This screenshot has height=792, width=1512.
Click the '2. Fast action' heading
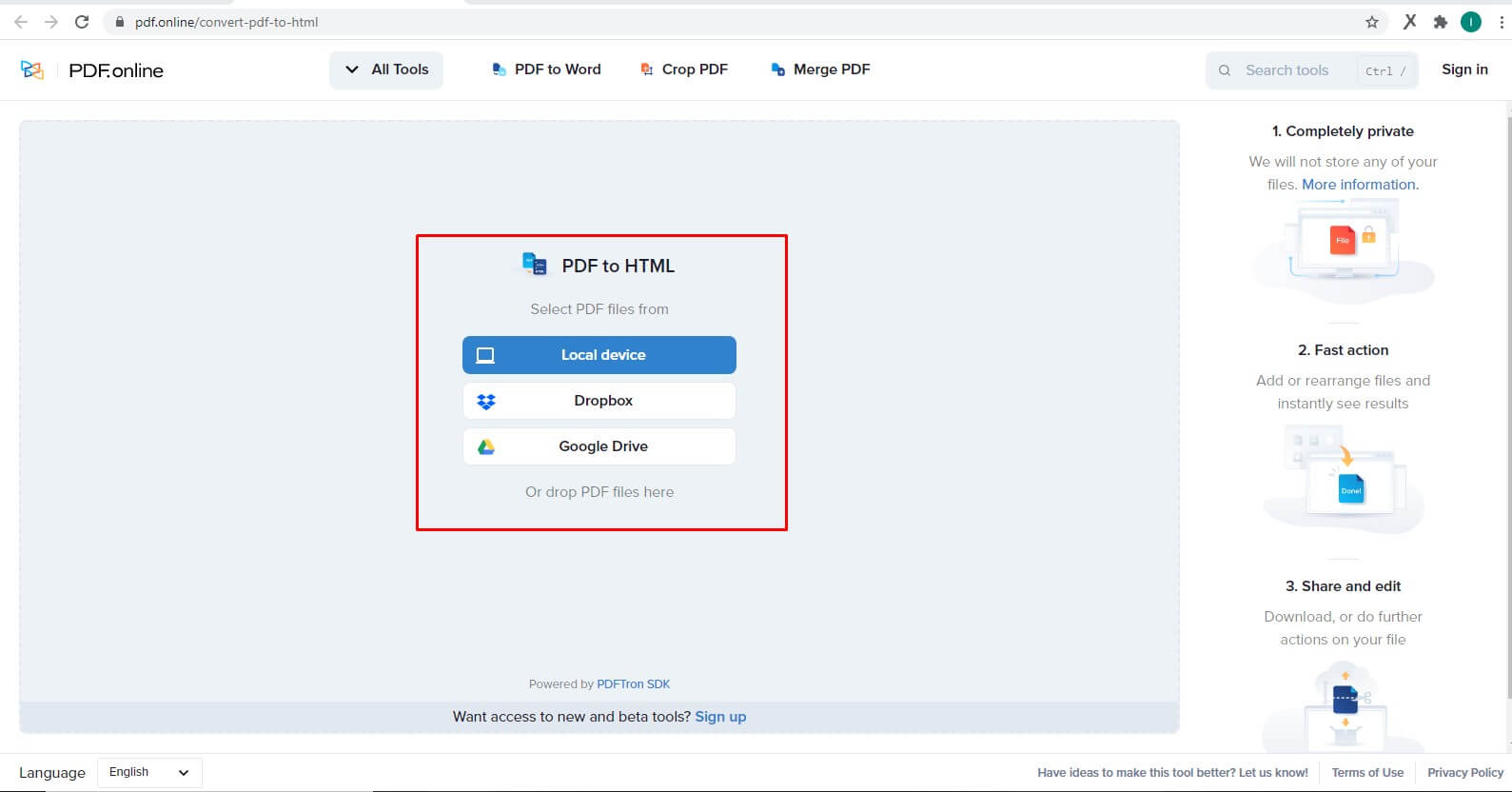(x=1343, y=350)
